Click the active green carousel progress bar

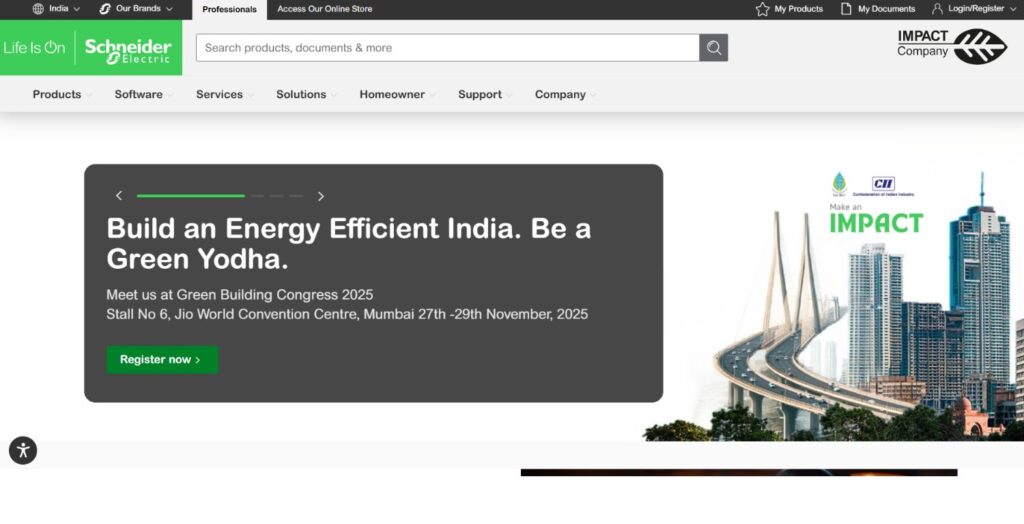[191, 196]
